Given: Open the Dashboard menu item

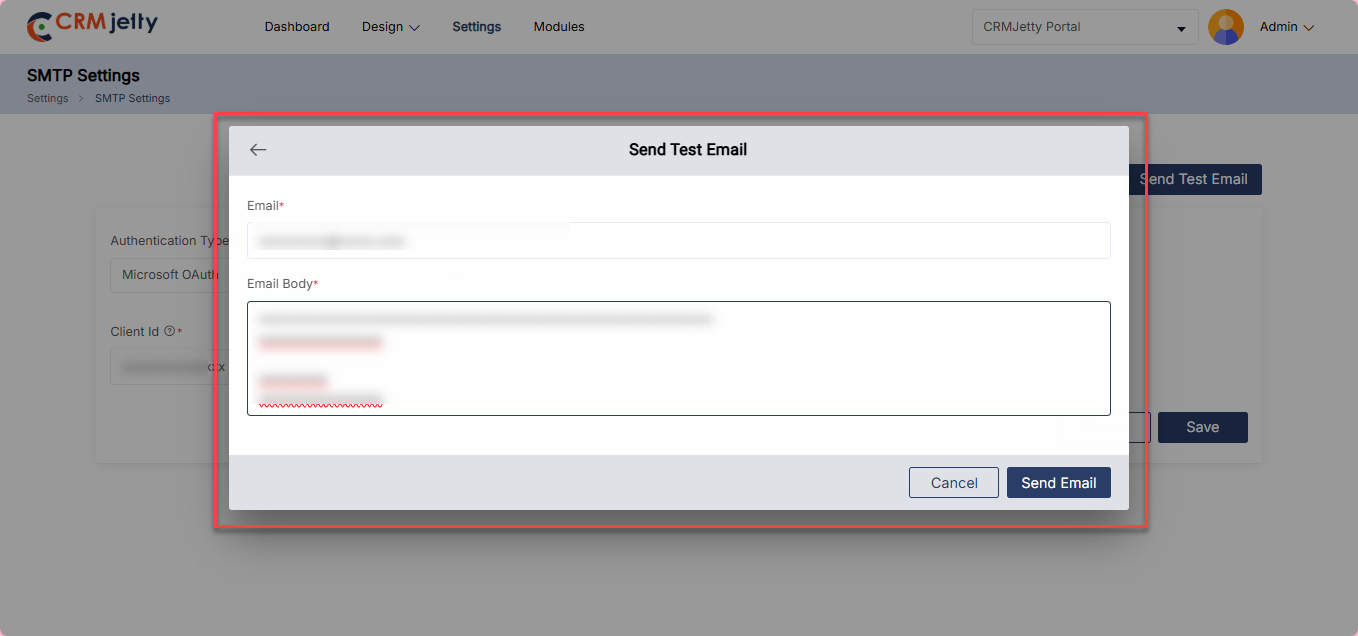Looking at the screenshot, I should [296, 27].
